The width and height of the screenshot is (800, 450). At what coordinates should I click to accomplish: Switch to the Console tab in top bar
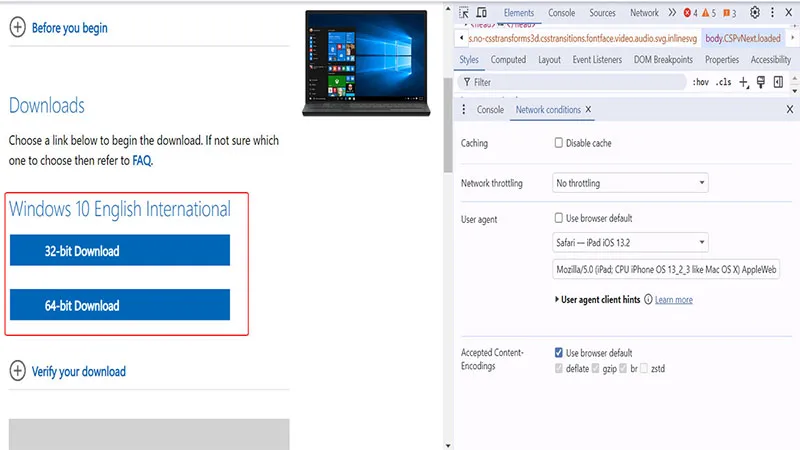click(561, 13)
